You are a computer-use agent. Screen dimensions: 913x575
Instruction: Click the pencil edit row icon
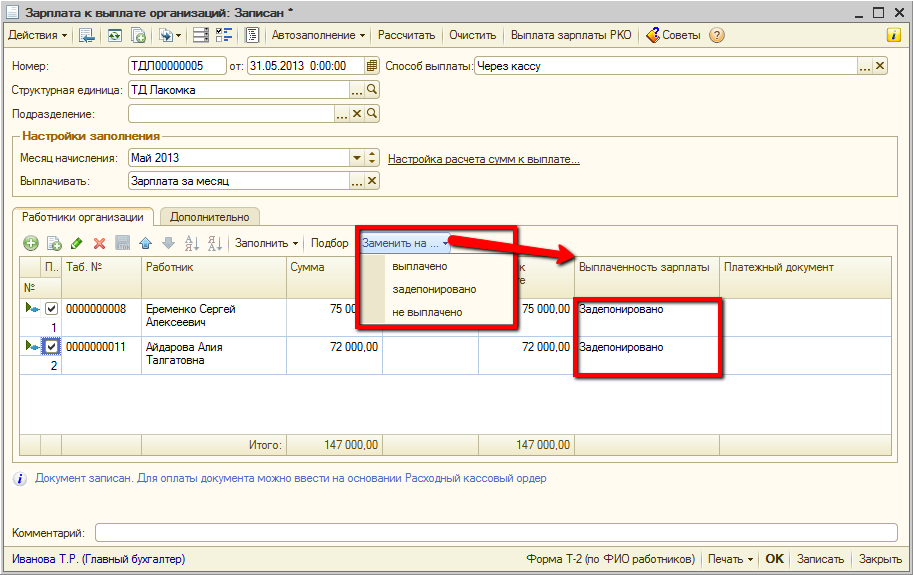pos(77,243)
